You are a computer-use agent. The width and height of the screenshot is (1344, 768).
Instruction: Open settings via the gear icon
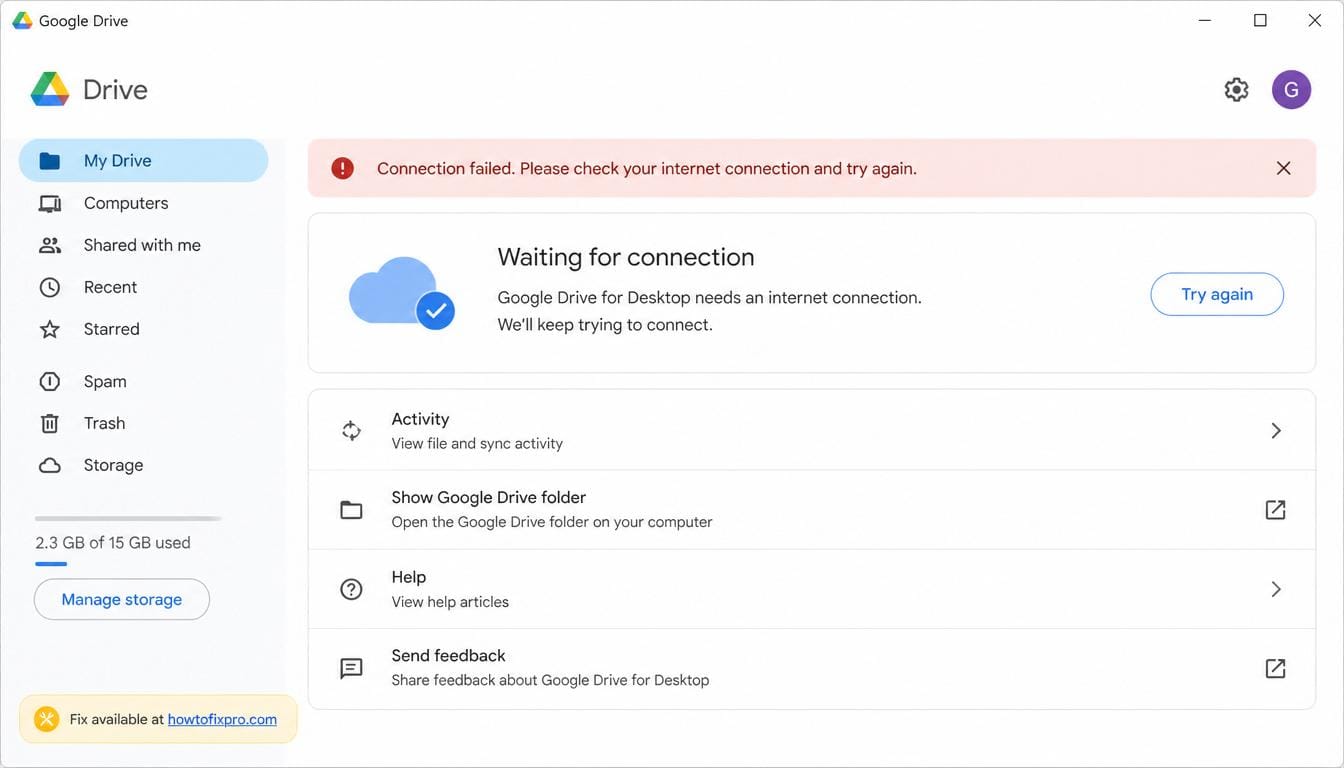[x=1236, y=90]
